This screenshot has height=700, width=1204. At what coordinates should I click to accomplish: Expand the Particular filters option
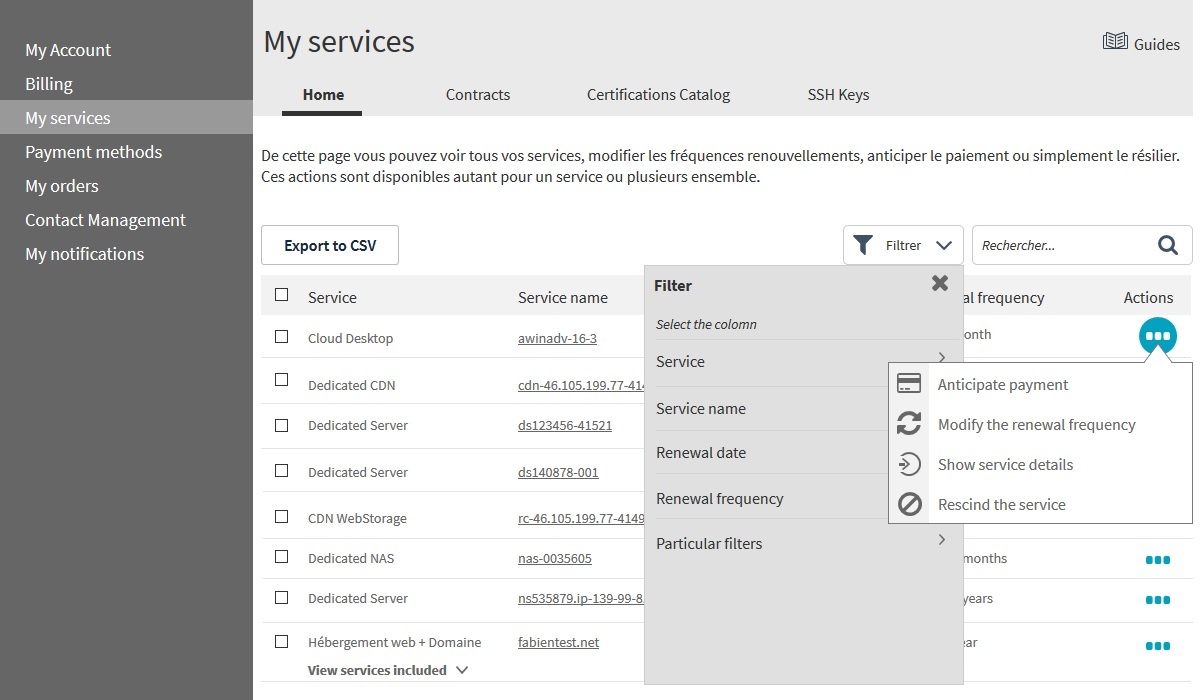[x=799, y=543]
